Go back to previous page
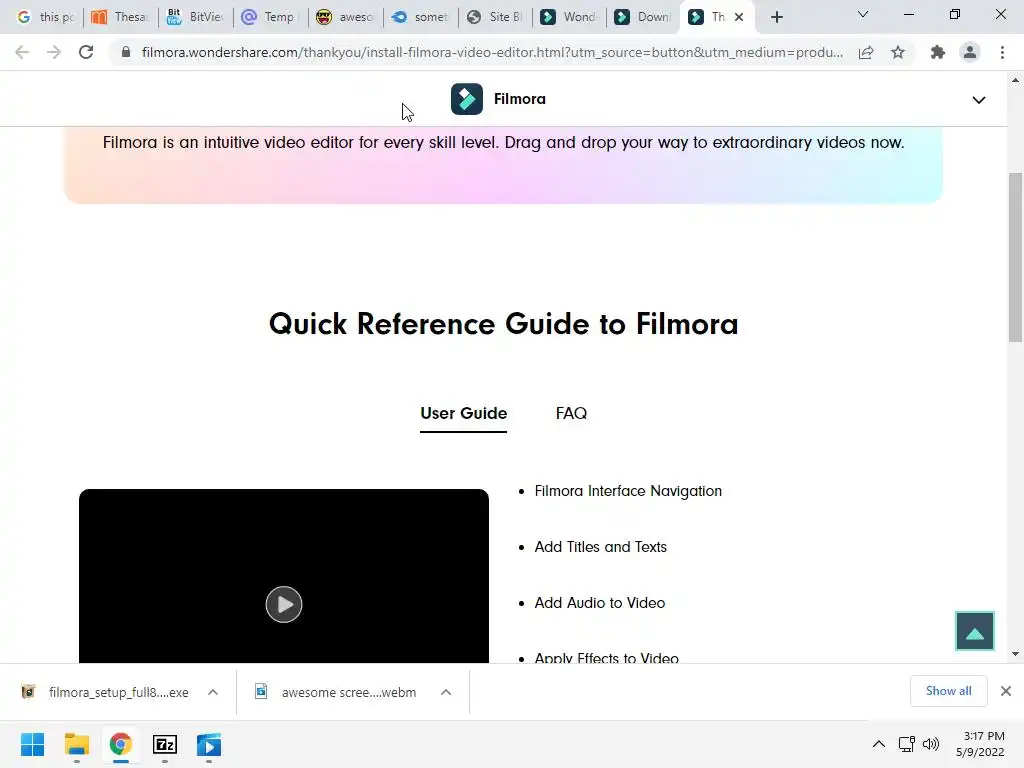The height and width of the screenshot is (768, 1024). tap(22, 52)
